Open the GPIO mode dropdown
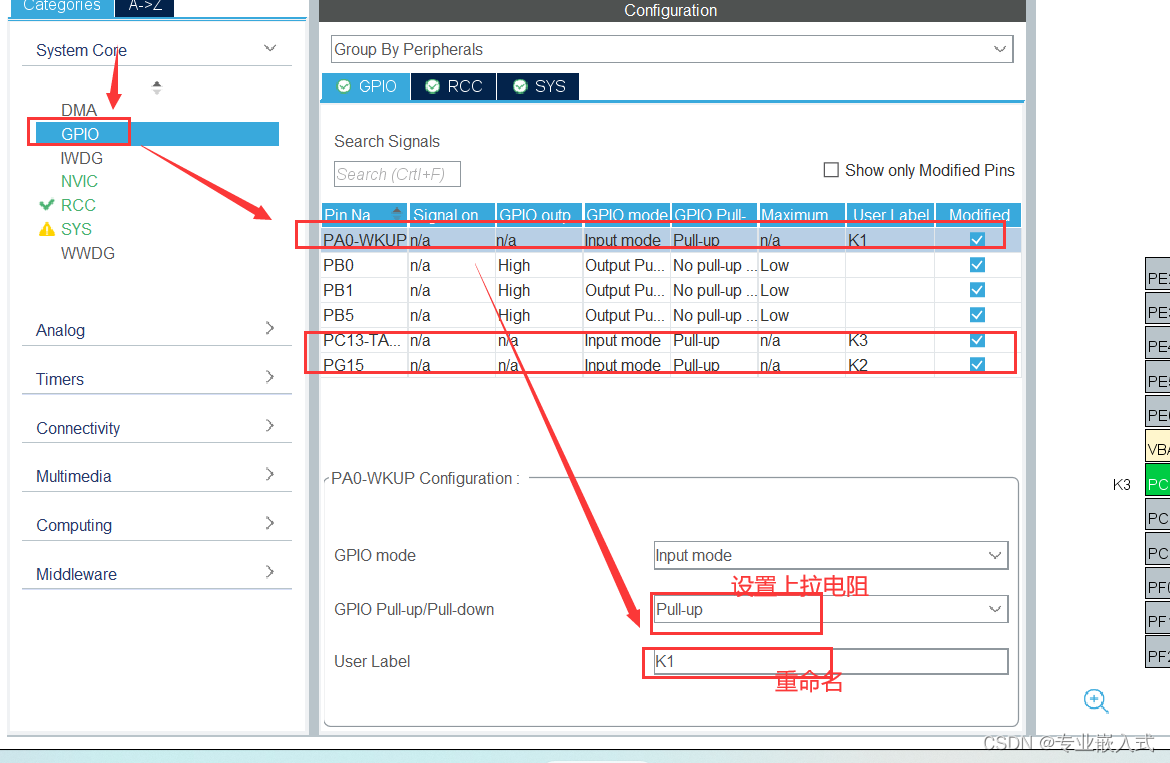This screenshot has width=1170, height=763. click(830, 555)
